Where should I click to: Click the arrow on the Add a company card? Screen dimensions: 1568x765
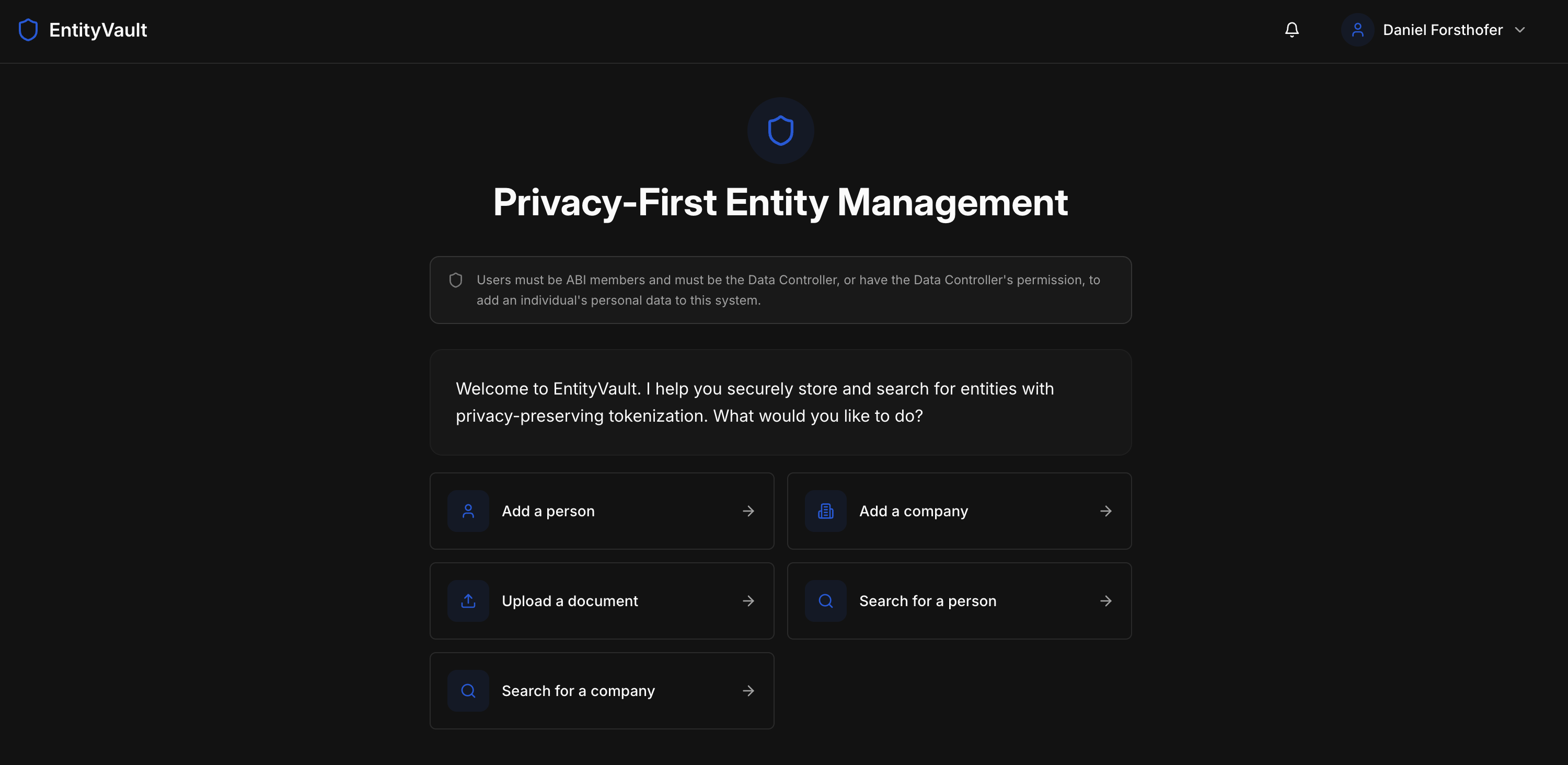1106,511
